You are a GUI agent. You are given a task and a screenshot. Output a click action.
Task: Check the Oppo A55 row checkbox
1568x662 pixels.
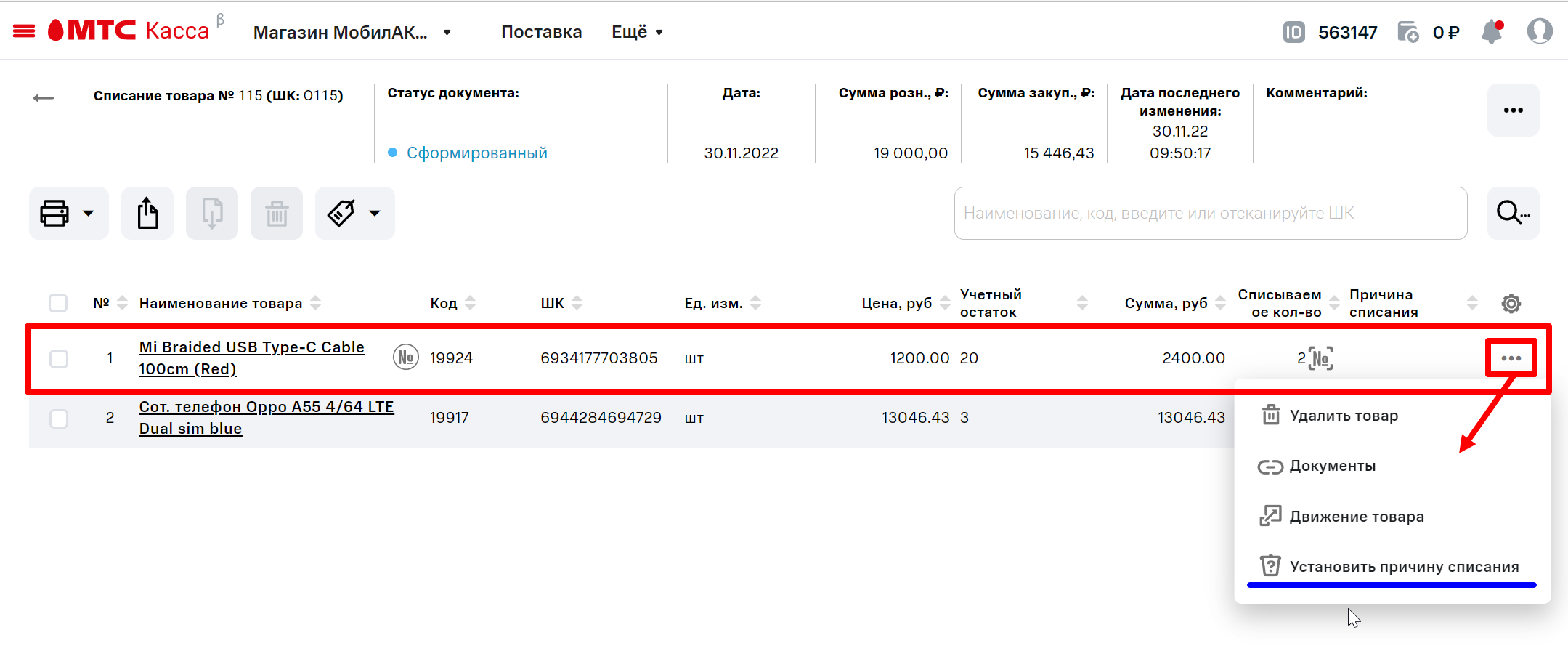[x=59, y=419]
